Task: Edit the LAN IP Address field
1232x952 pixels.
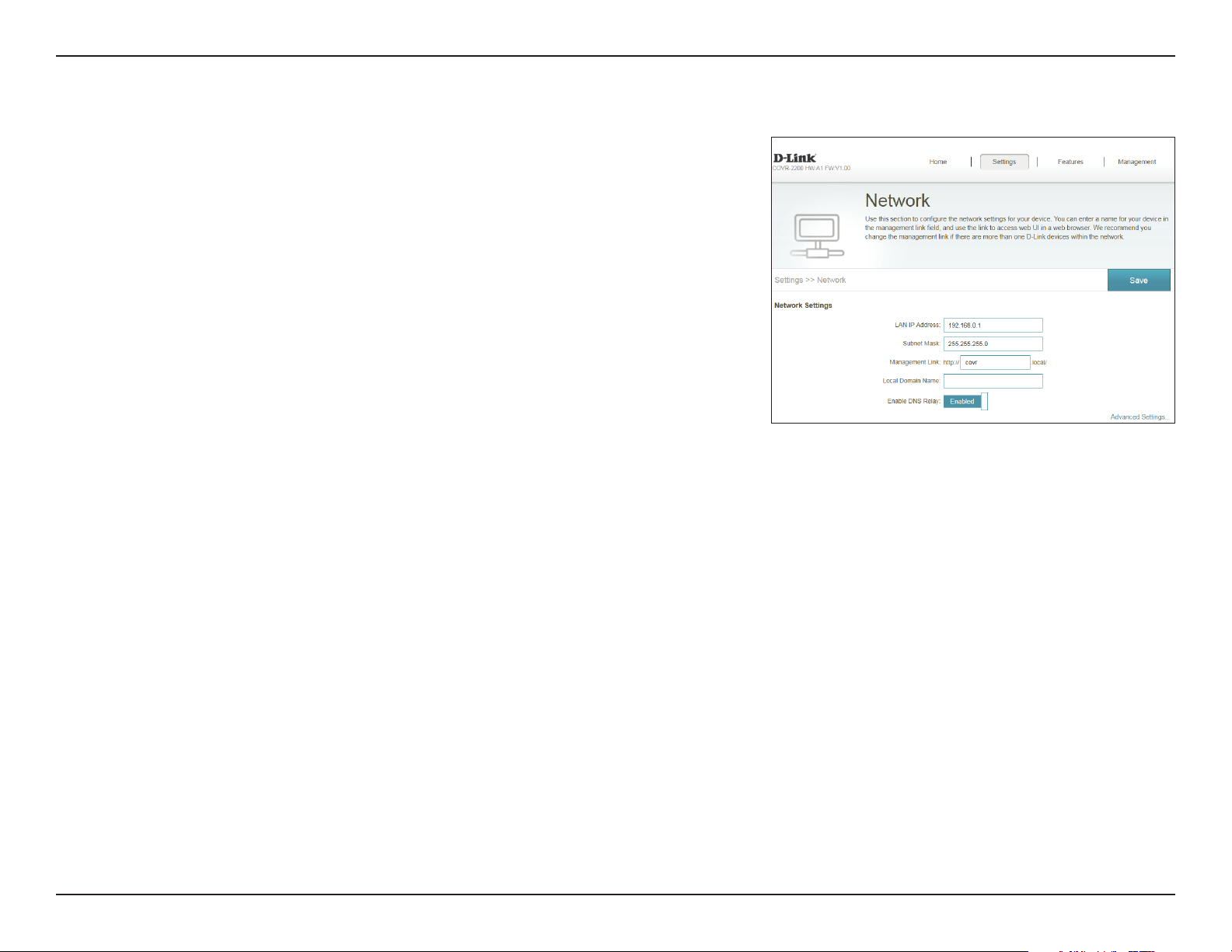Action: coord(993,326)
